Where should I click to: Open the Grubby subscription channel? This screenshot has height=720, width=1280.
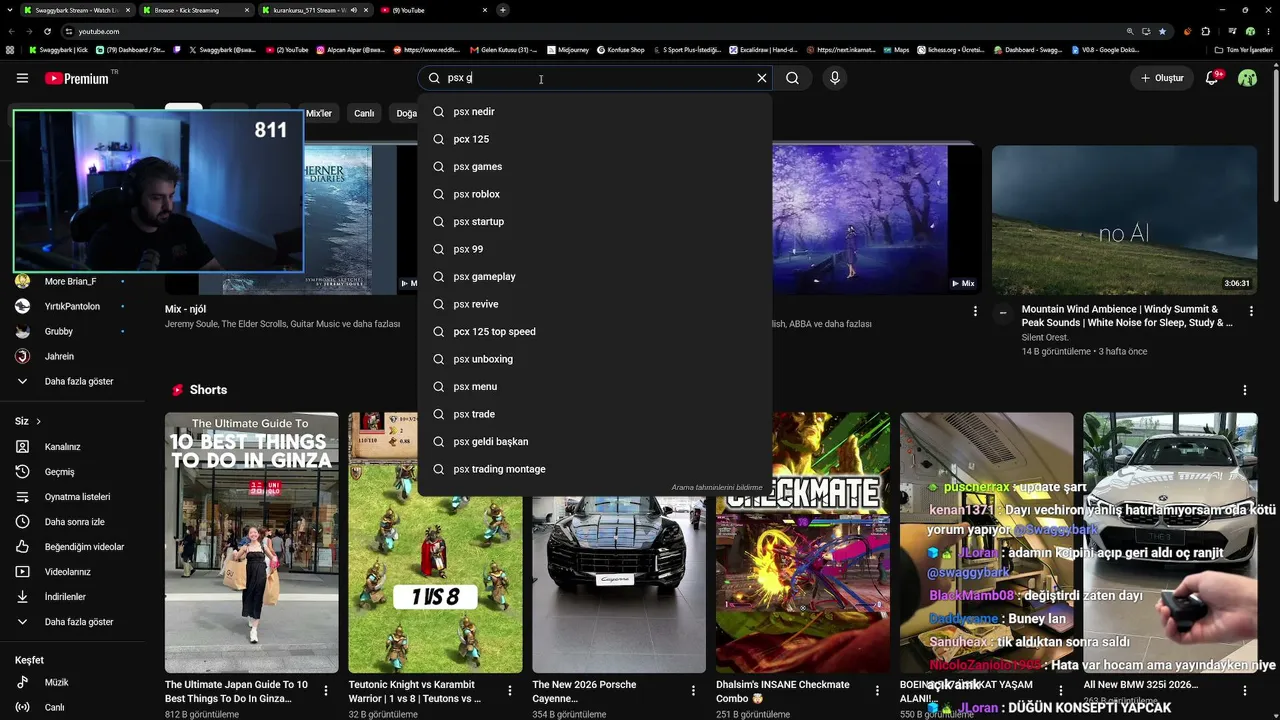tap(72, 332)
